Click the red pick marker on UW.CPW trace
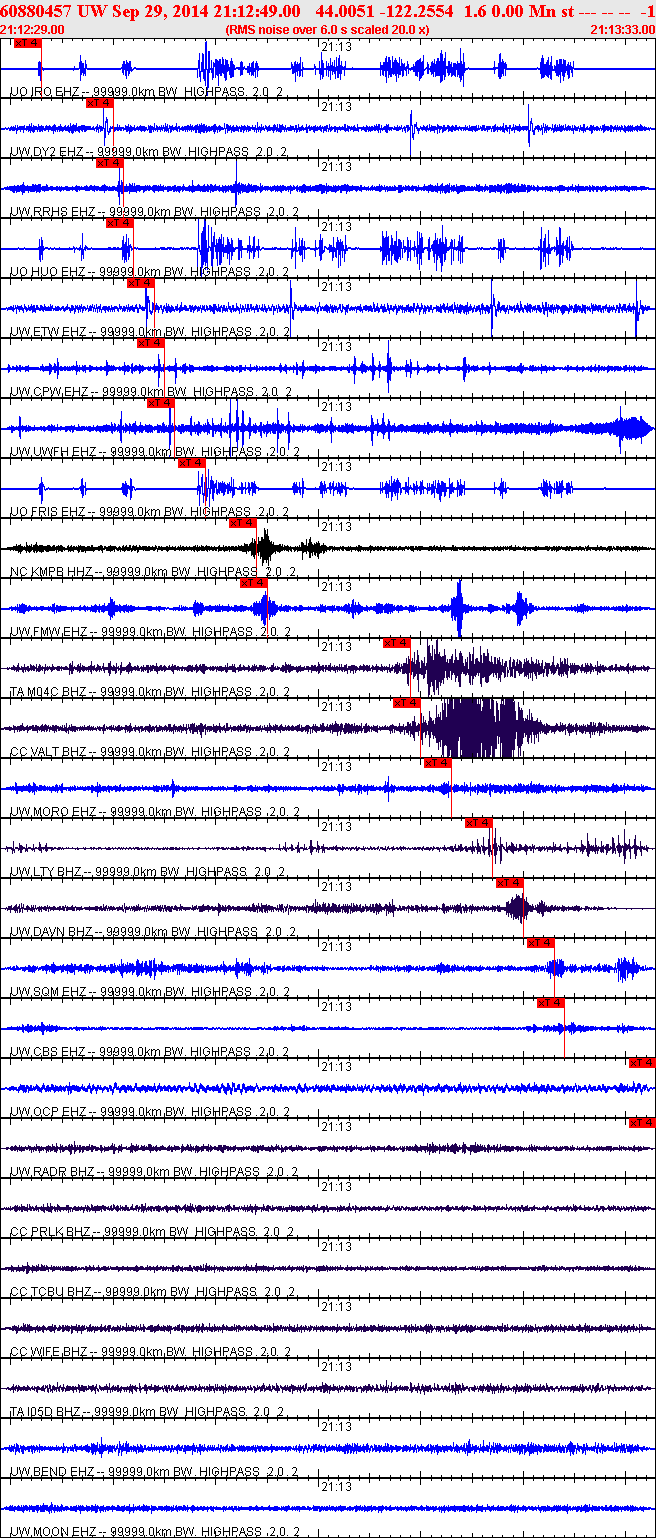This screenshot has width=656, height=1538. coord(151,343)
